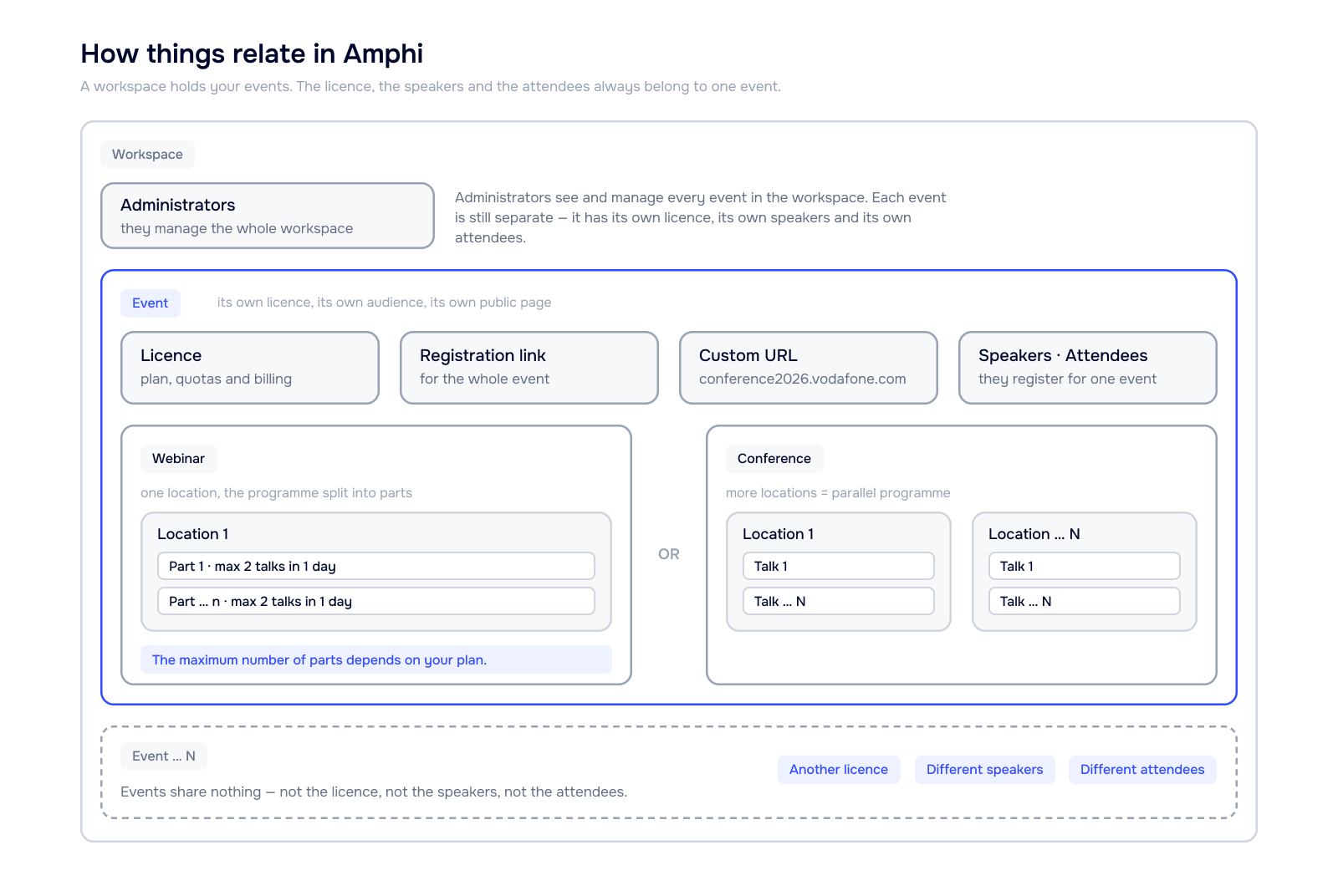The image size is (1338, 896).
Task: Click the Custom URL card
Action: click(x=809, y=368)
